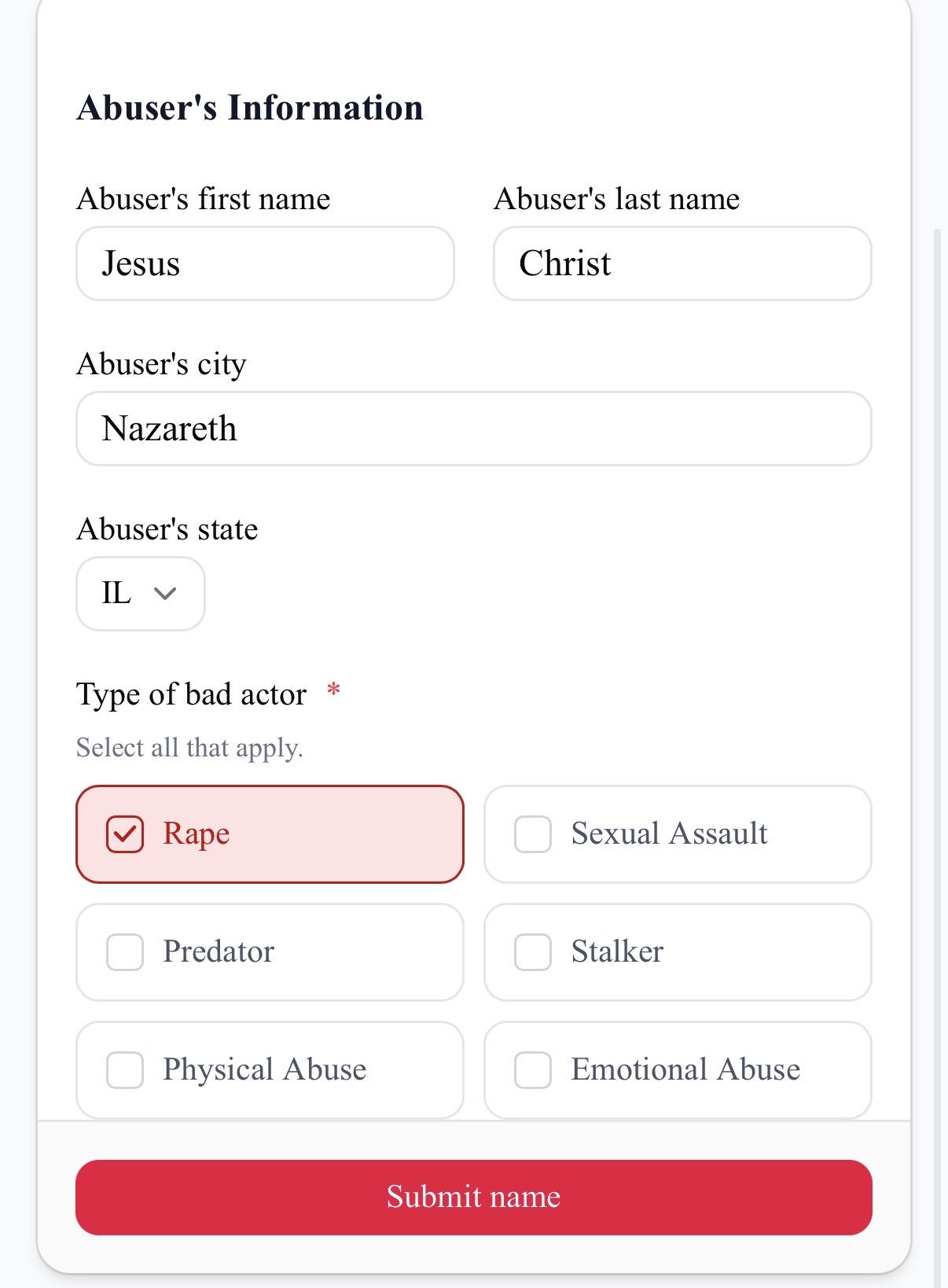This screenshot has width=948, height=1288.
Task: Click the "Abuser's last name" label
Action: coord(616,199)
